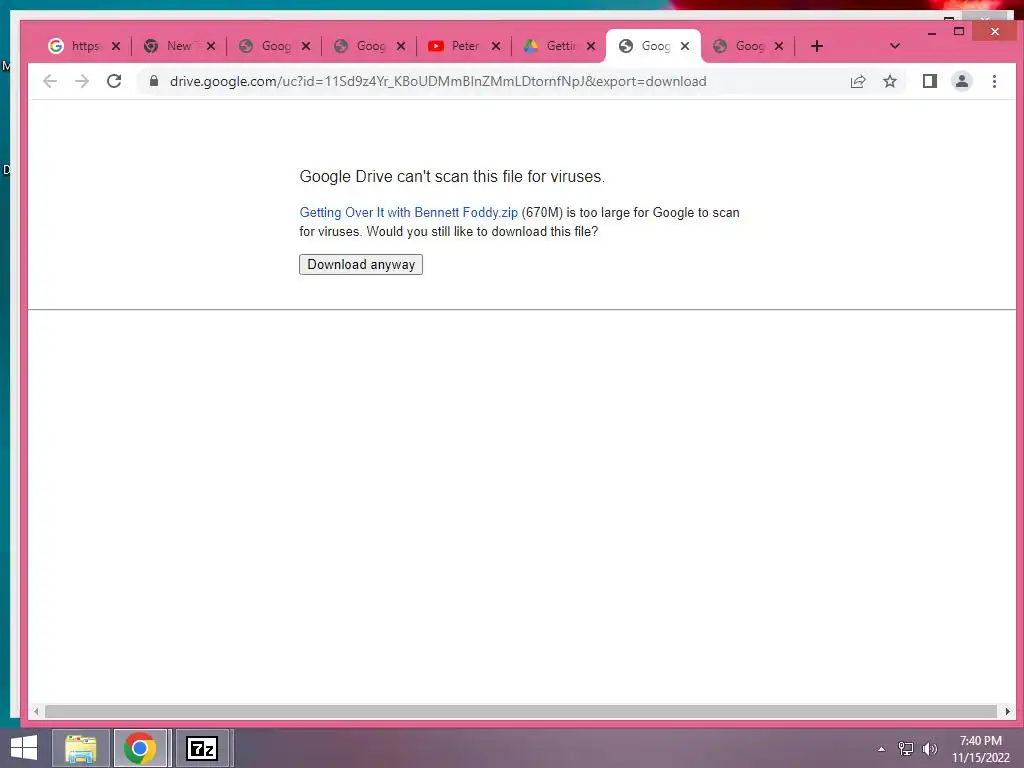
Task: Go back using the back arrow
Action: pos(50,81)
